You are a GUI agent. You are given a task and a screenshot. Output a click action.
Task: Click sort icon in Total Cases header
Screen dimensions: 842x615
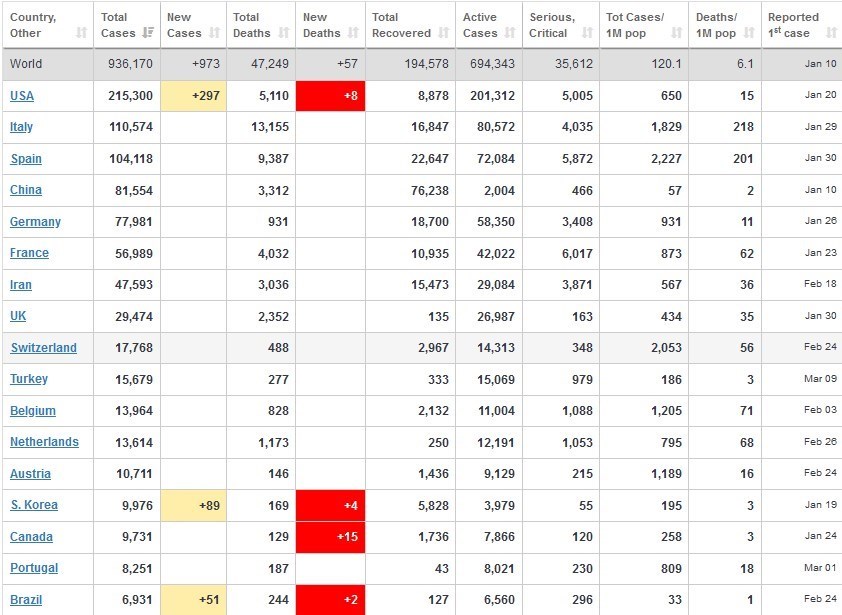pos(148,33)
